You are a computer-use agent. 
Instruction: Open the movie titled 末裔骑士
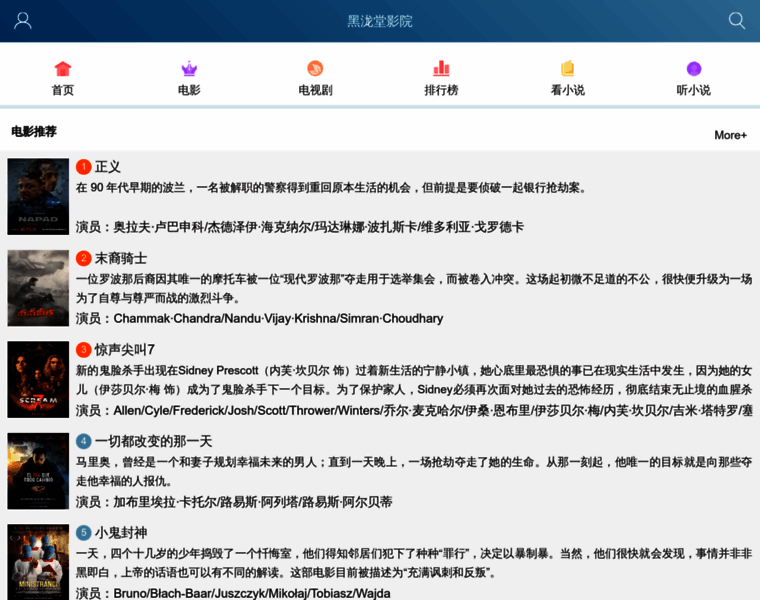(121, 258)
